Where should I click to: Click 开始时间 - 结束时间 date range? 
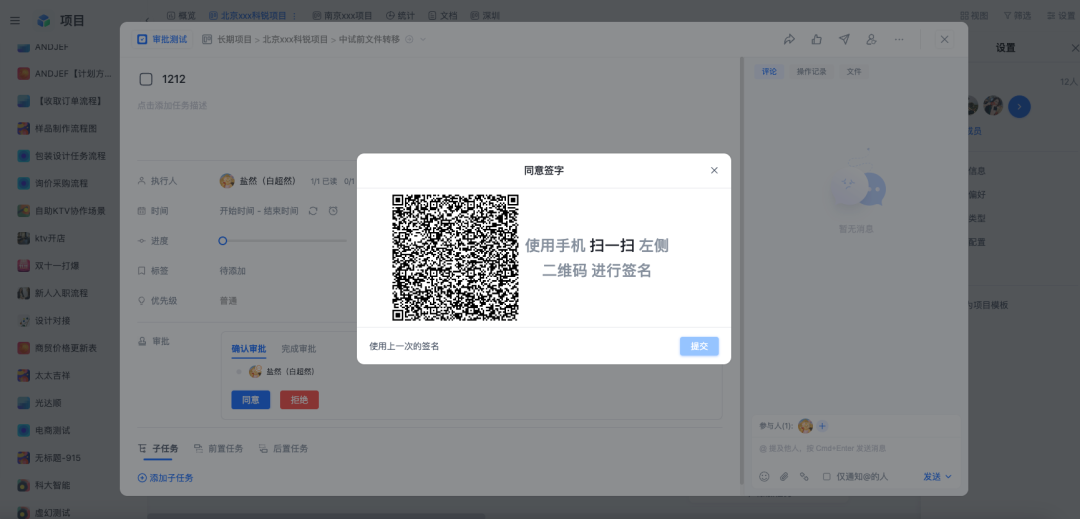tap(259, 211)
